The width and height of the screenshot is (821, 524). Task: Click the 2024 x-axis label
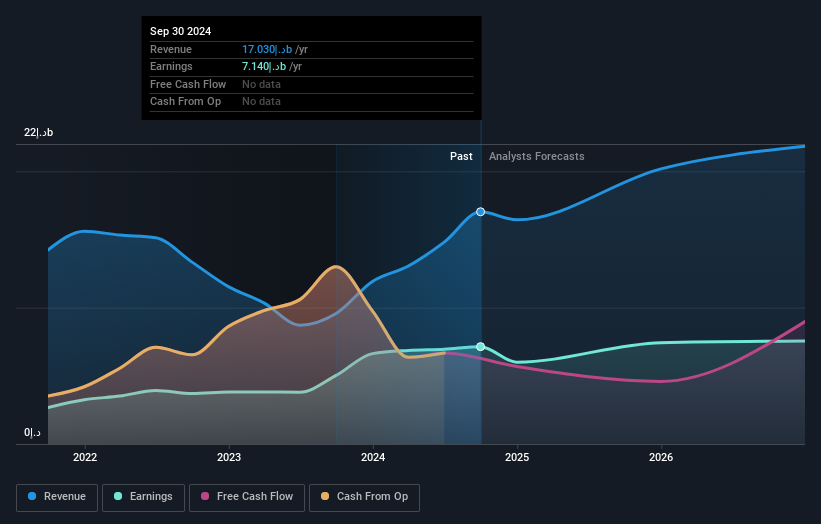373,458
